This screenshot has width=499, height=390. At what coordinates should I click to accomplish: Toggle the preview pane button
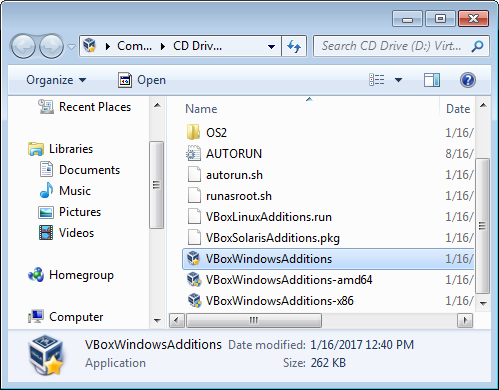(x=432, y=80)
